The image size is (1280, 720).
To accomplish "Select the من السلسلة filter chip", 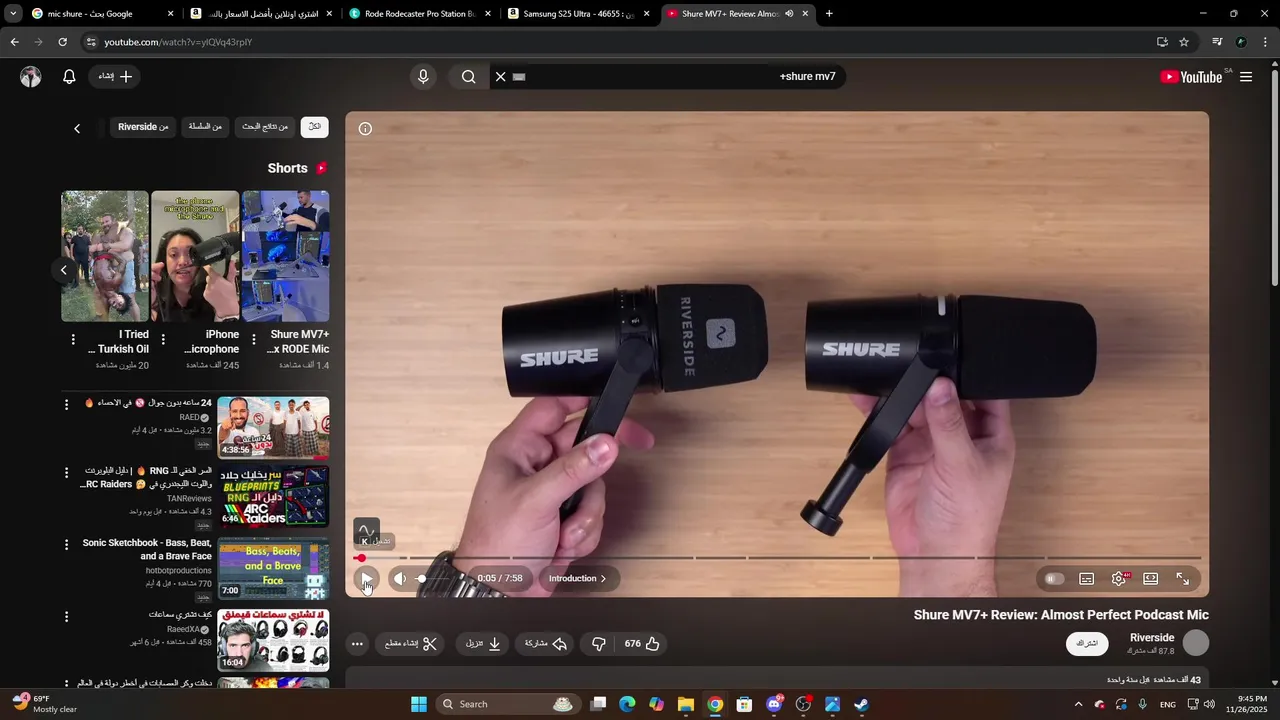I will (x=205, y=127).
